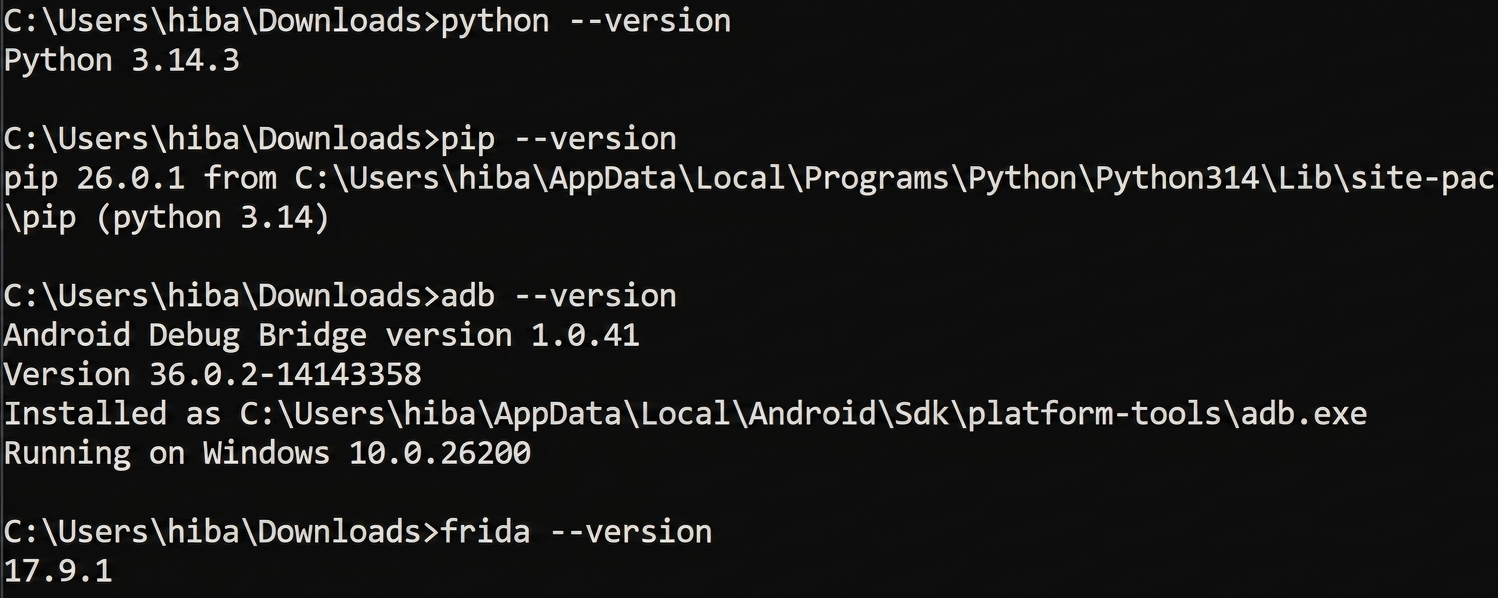Click the line starting 'pip 26.0.1 from'
This screenshot has height=598, width=1498.
(x=751, y=179)
